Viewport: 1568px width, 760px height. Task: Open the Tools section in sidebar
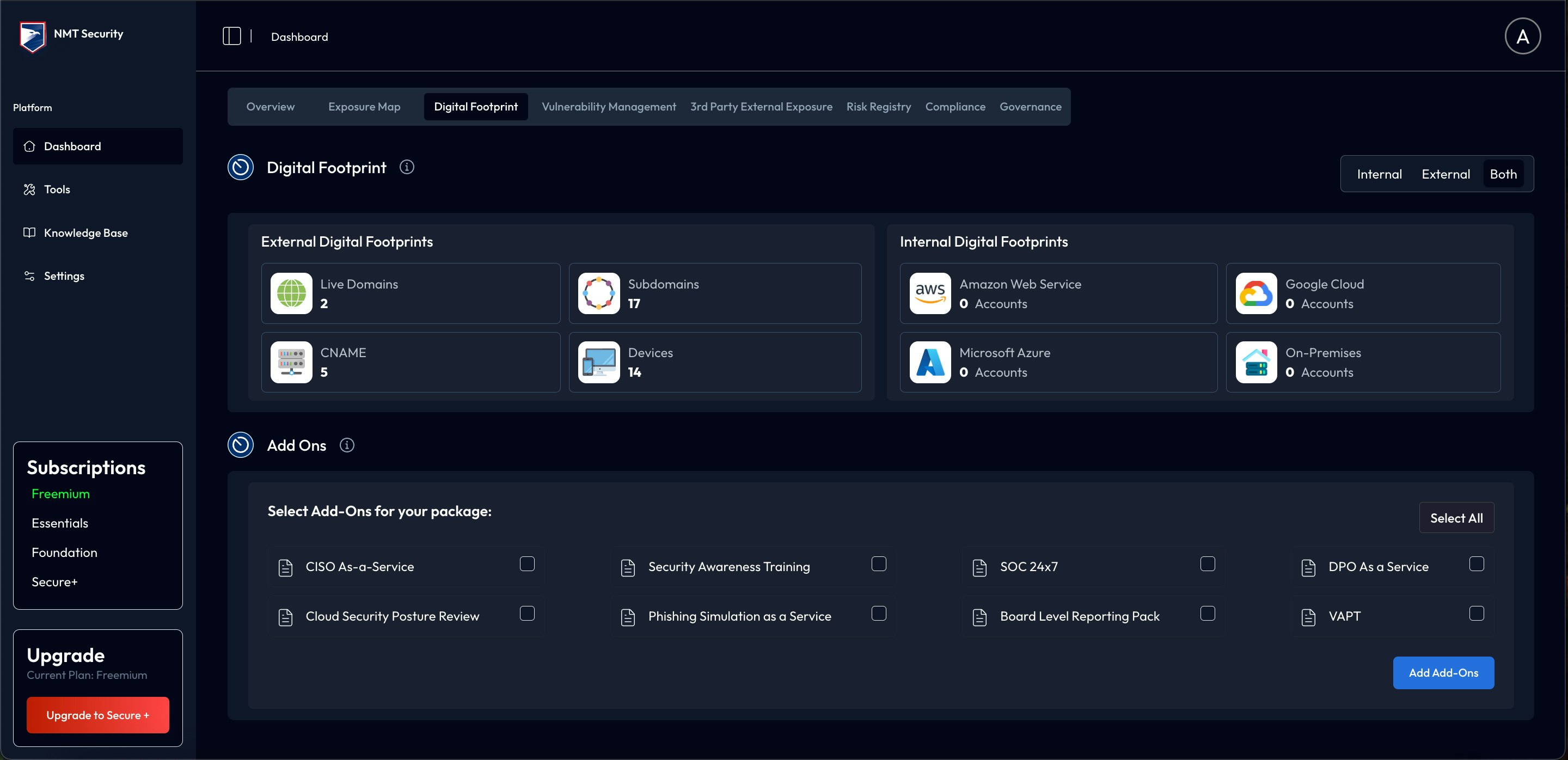click(x=57, y=189)
